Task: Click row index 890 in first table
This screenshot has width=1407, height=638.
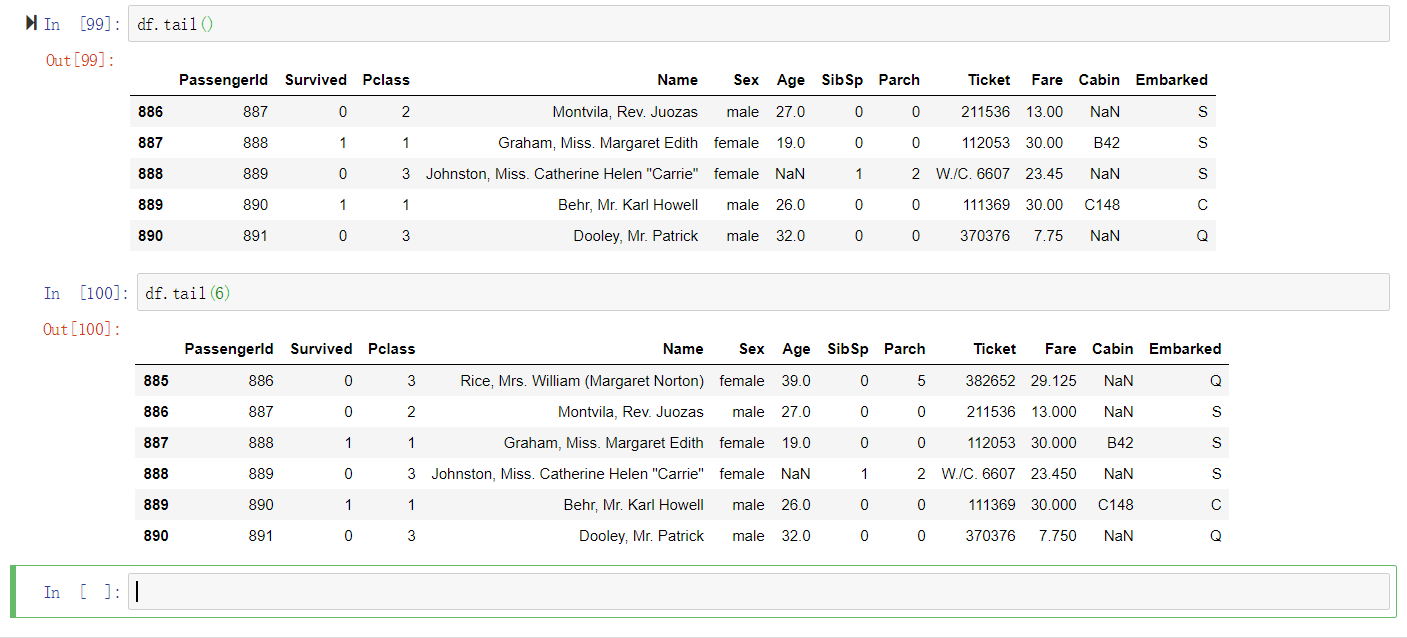Action: pyautogui.click(x=150, y=236)
